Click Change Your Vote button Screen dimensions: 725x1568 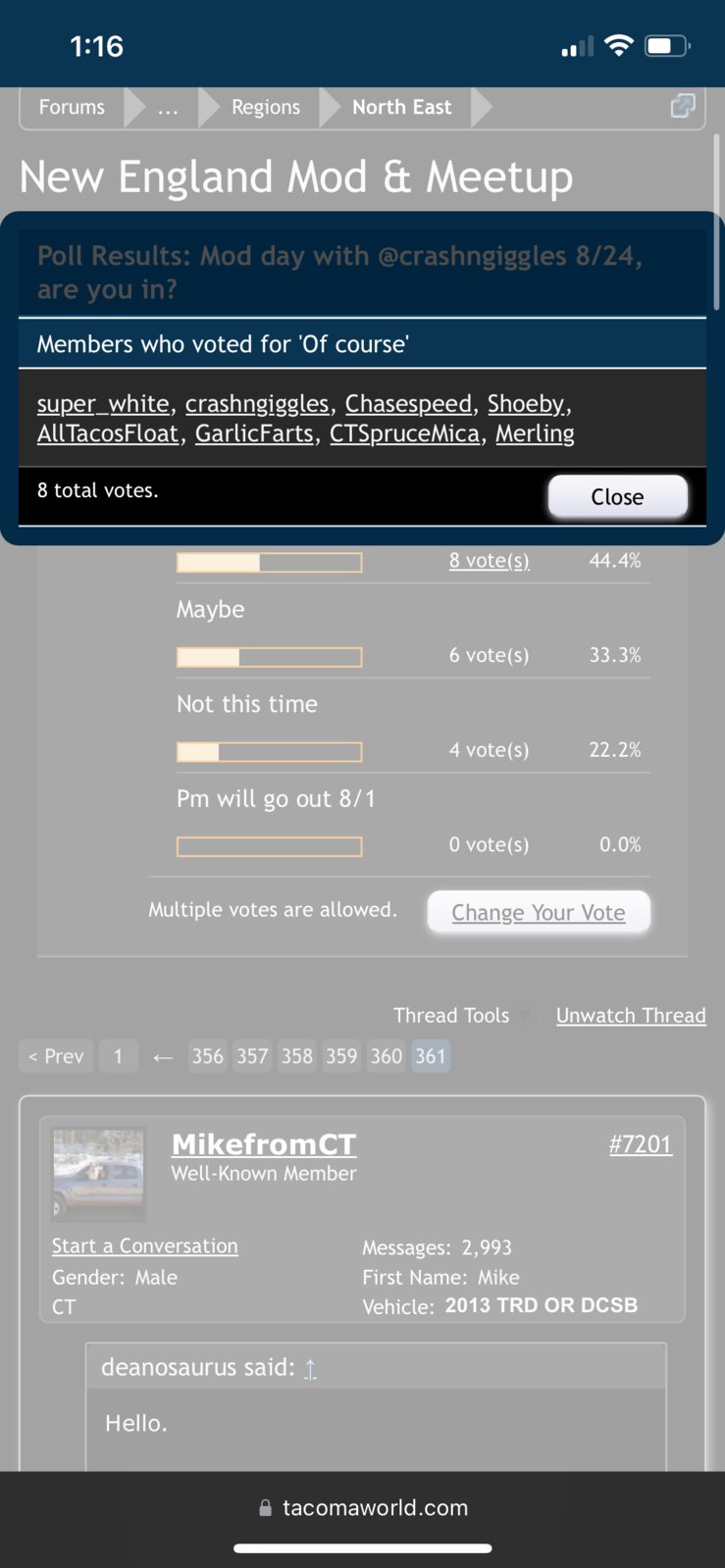coord(539,912)
